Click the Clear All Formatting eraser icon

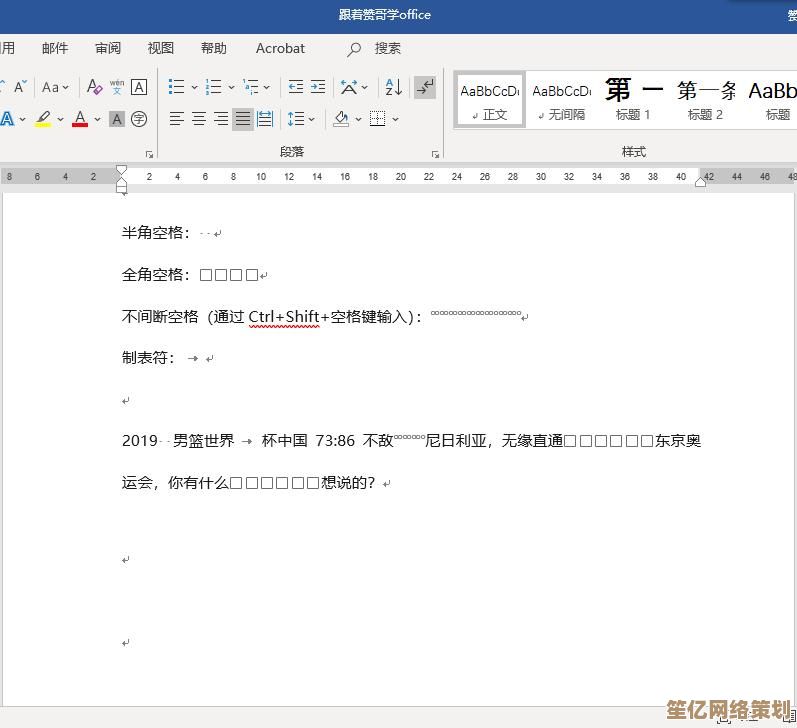(94, 87)
